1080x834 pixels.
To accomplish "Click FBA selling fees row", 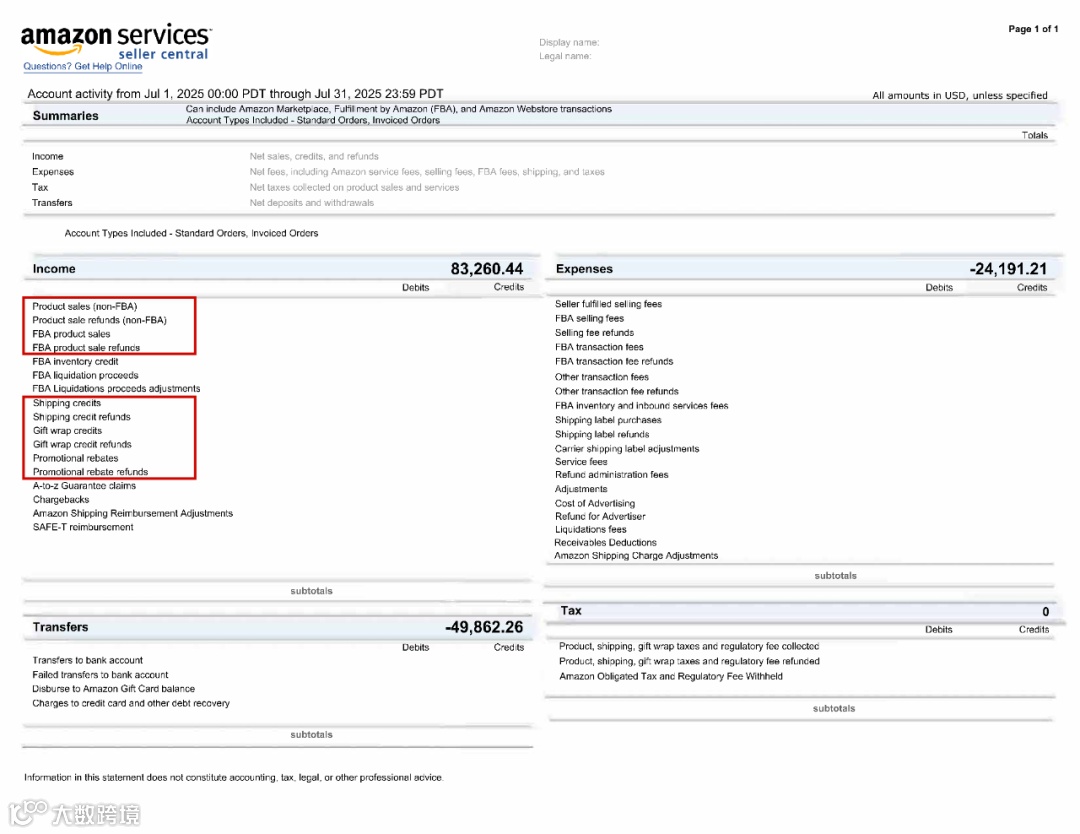I will [590, 318].
